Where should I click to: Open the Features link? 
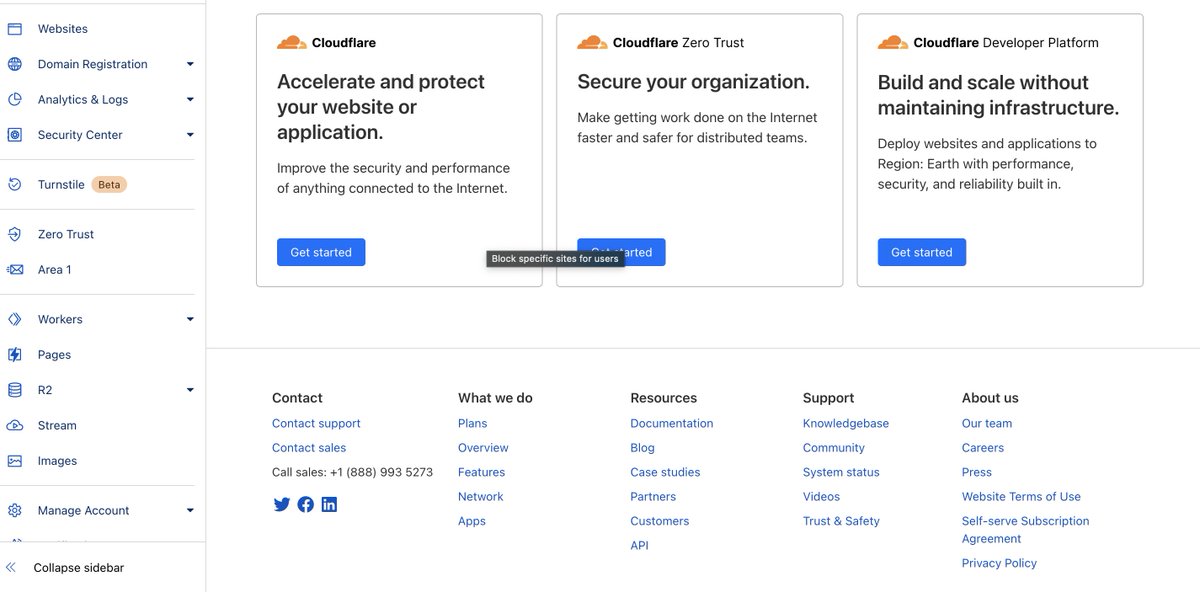coord(482,472)
